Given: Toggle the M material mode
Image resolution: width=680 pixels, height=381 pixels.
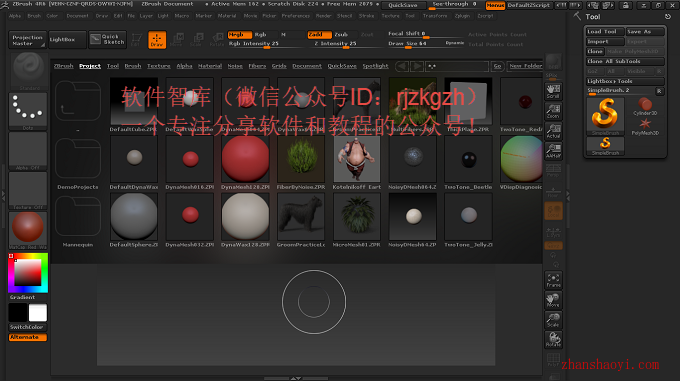Looking at the screenshot, I should (284, 35).
